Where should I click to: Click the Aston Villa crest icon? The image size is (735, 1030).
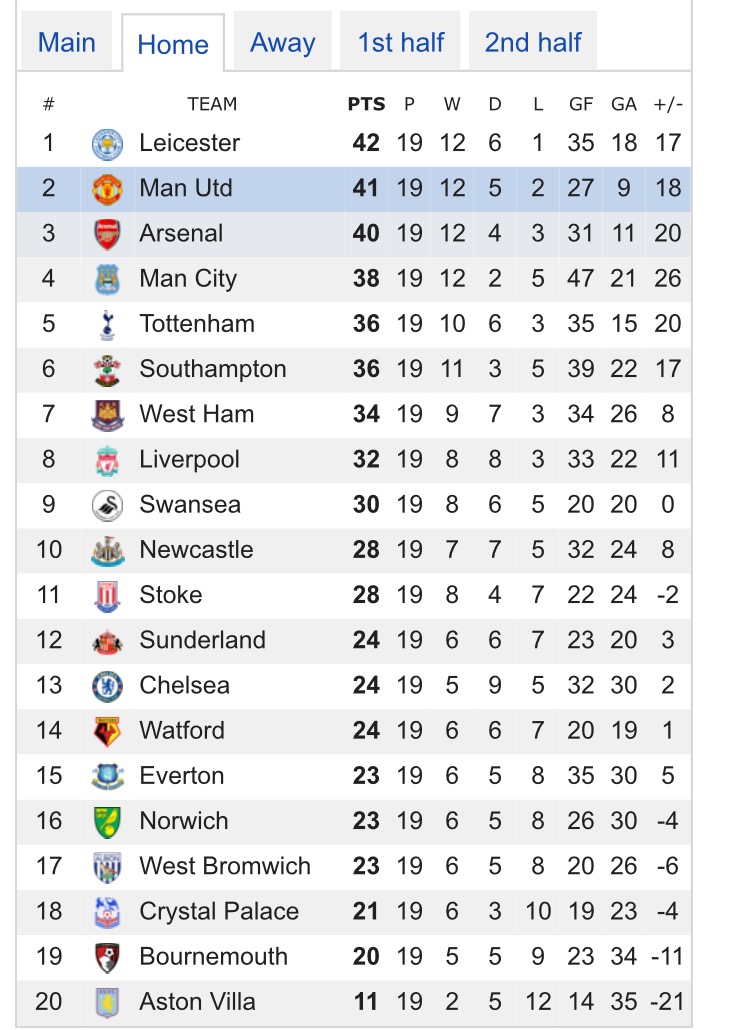pyautogui.click(x=107, y=1002)
